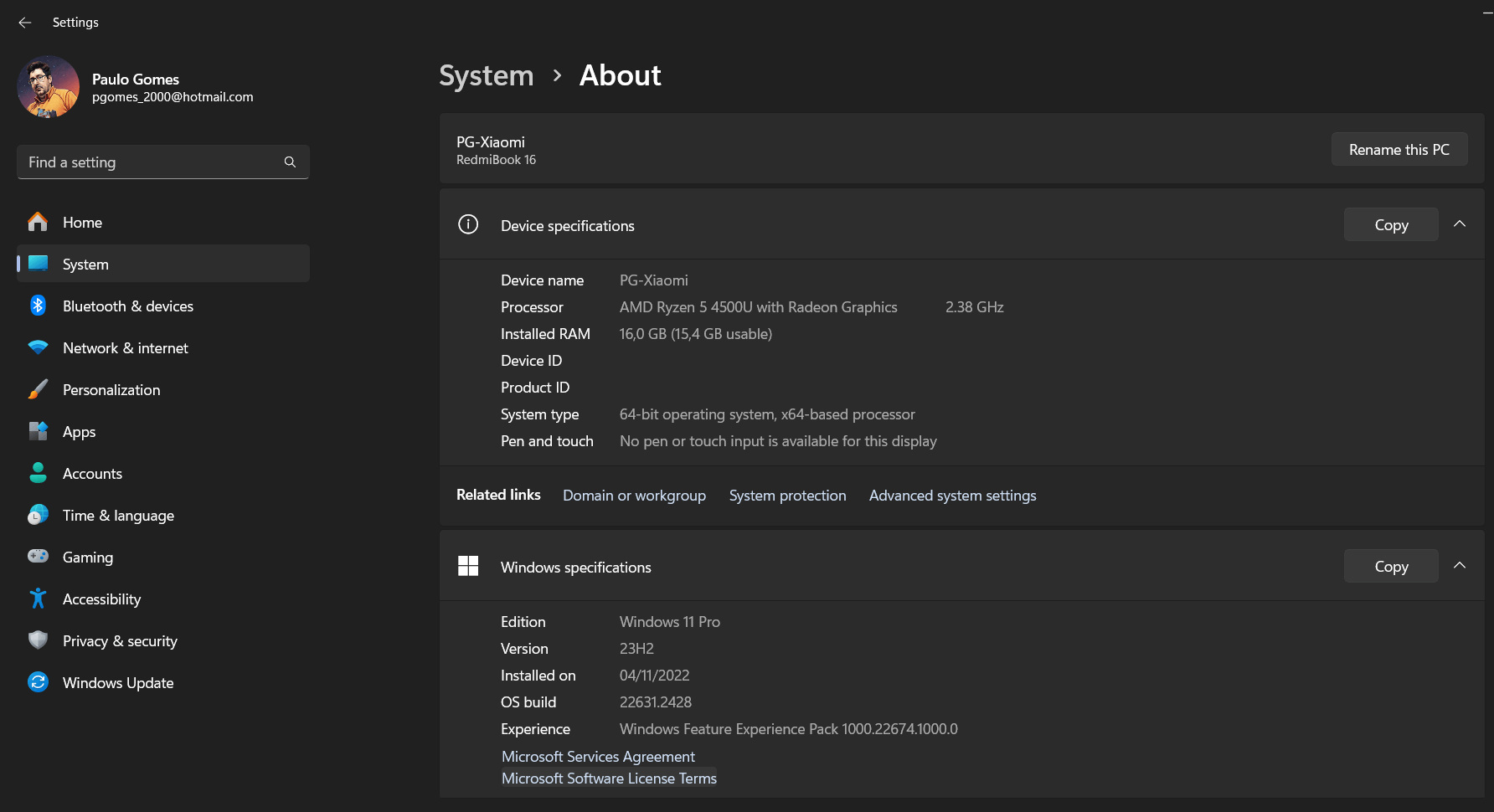Viewport: 1494px width, 812px height.
Task: Click the Bluetooth icon in sidebar
Action: [38, 306]
